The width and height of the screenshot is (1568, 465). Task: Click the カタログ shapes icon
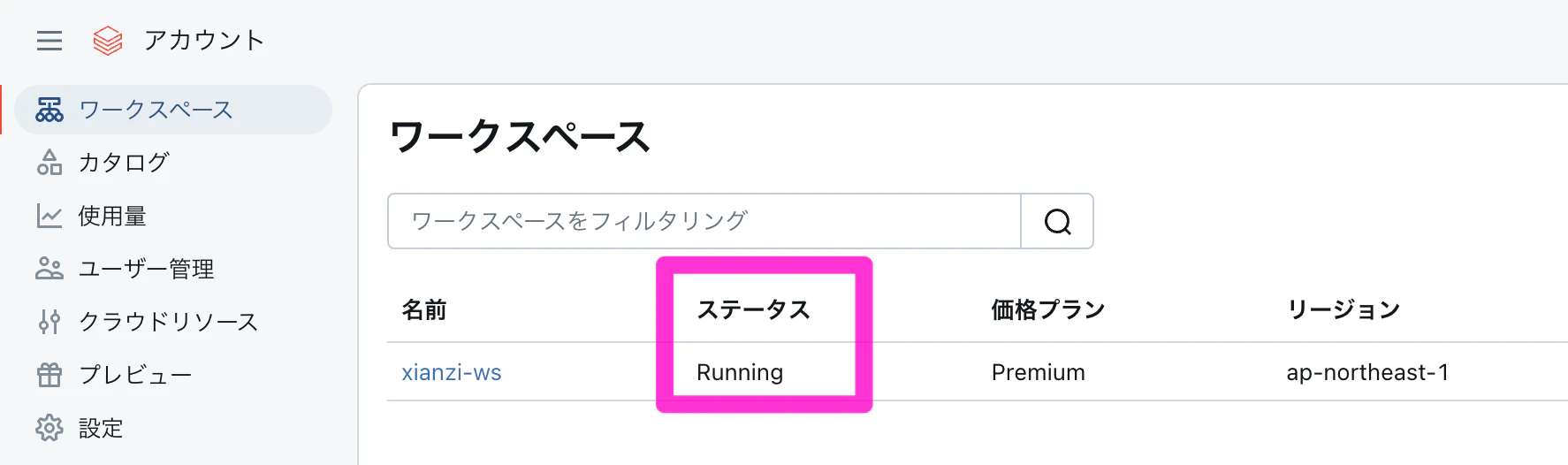point(49,163)
